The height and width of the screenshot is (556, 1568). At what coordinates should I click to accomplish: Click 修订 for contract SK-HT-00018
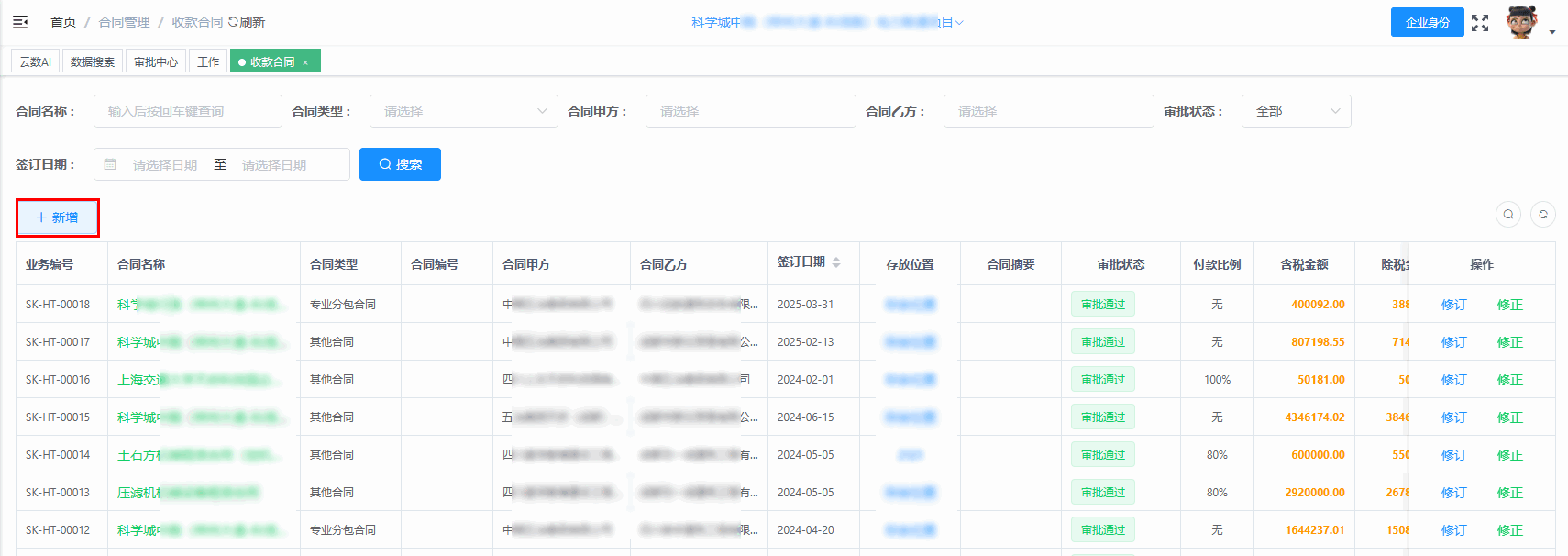[1453, 305]
